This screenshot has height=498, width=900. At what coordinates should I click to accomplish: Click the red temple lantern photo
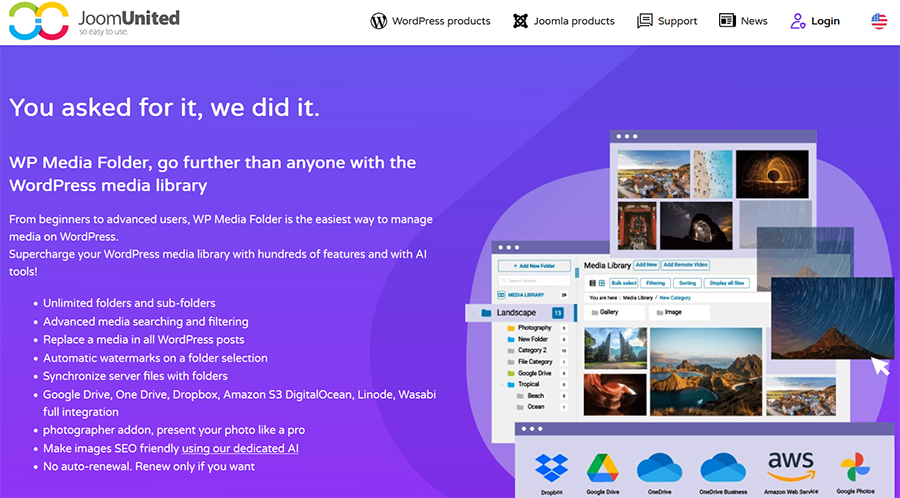pyautogui.click(x=637, y=225)
